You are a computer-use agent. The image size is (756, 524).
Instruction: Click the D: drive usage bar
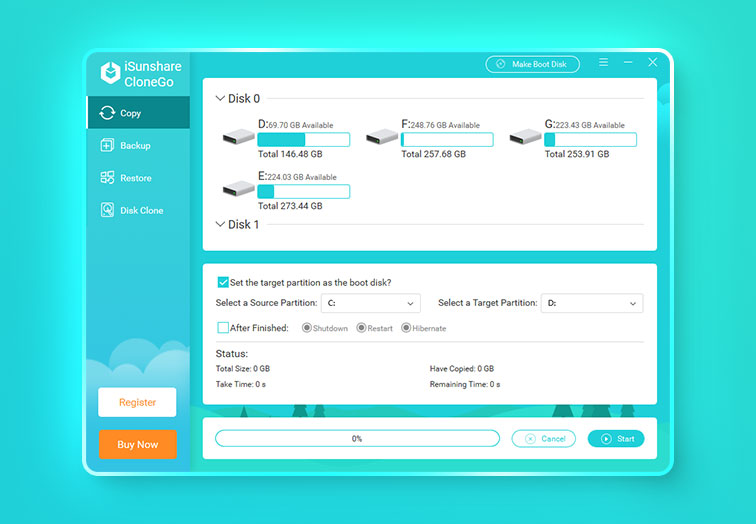click(304, 140)
